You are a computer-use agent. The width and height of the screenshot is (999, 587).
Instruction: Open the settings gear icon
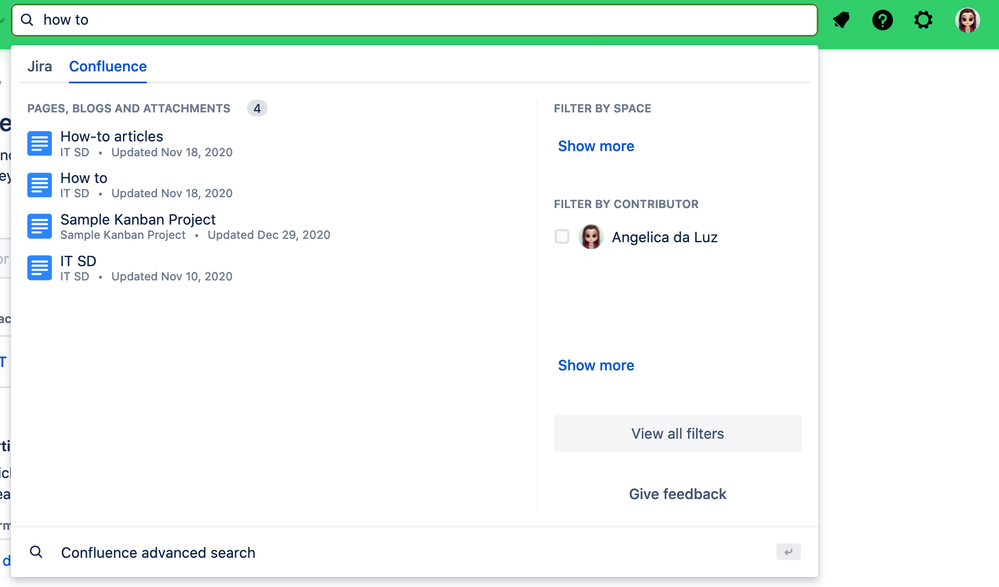923,20
